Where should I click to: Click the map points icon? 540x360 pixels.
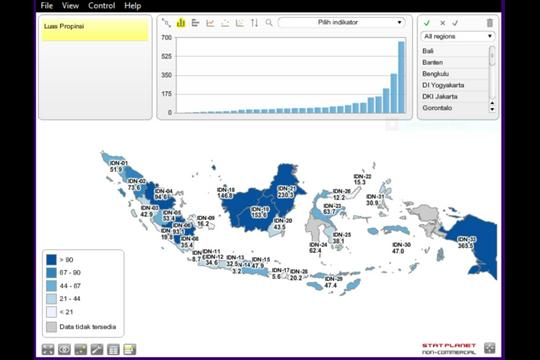(81, 349)
